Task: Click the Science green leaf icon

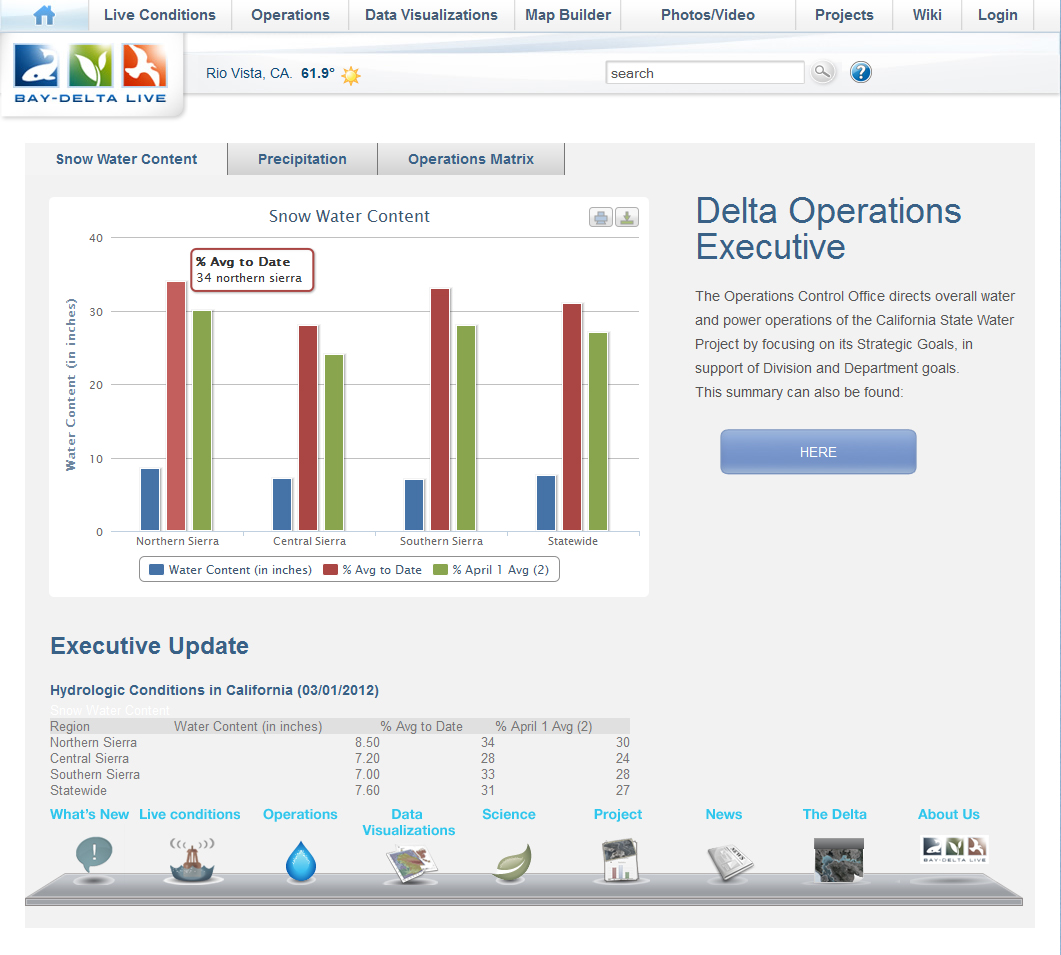Action: coord(512,862)
